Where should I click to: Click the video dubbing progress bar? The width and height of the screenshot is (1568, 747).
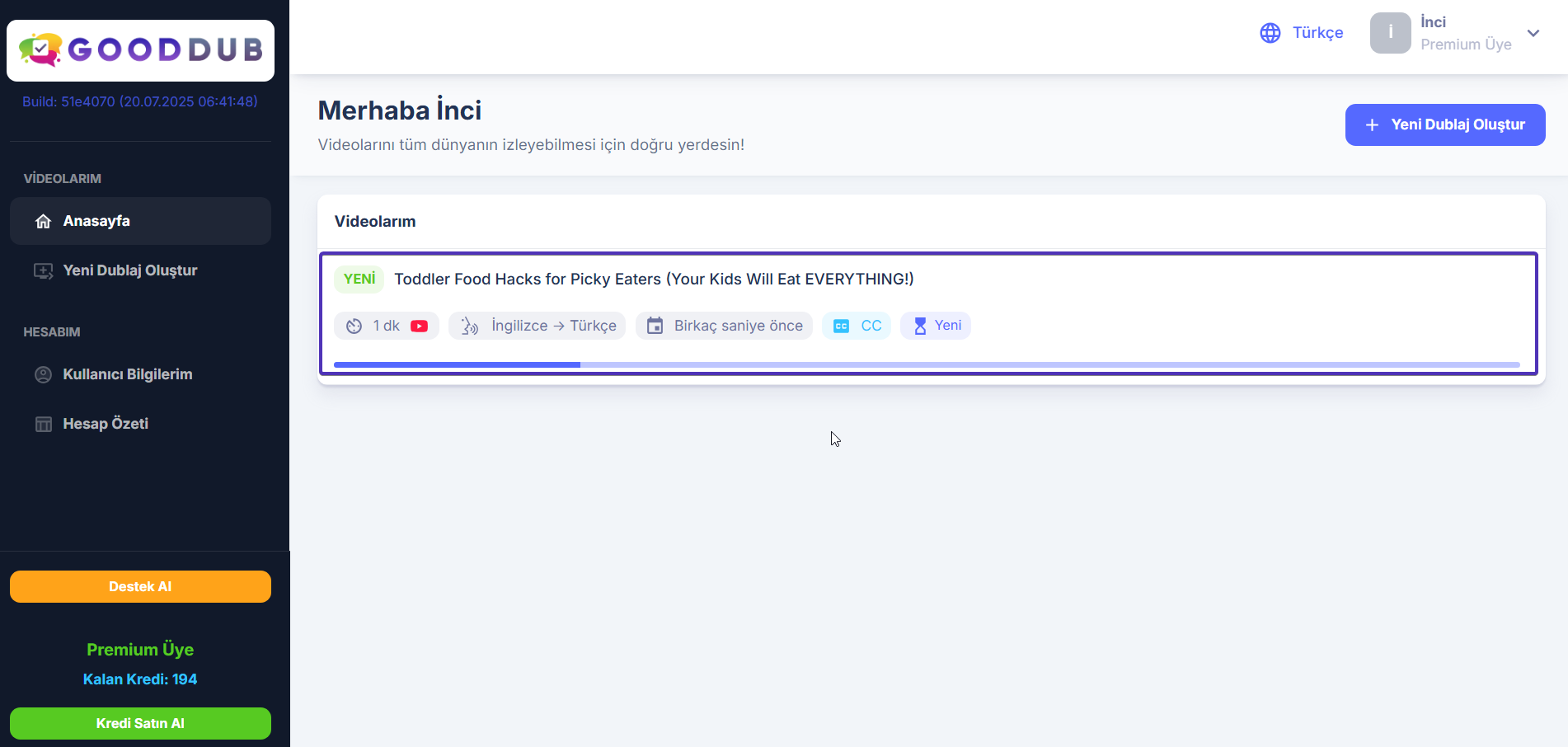(927, 364)
